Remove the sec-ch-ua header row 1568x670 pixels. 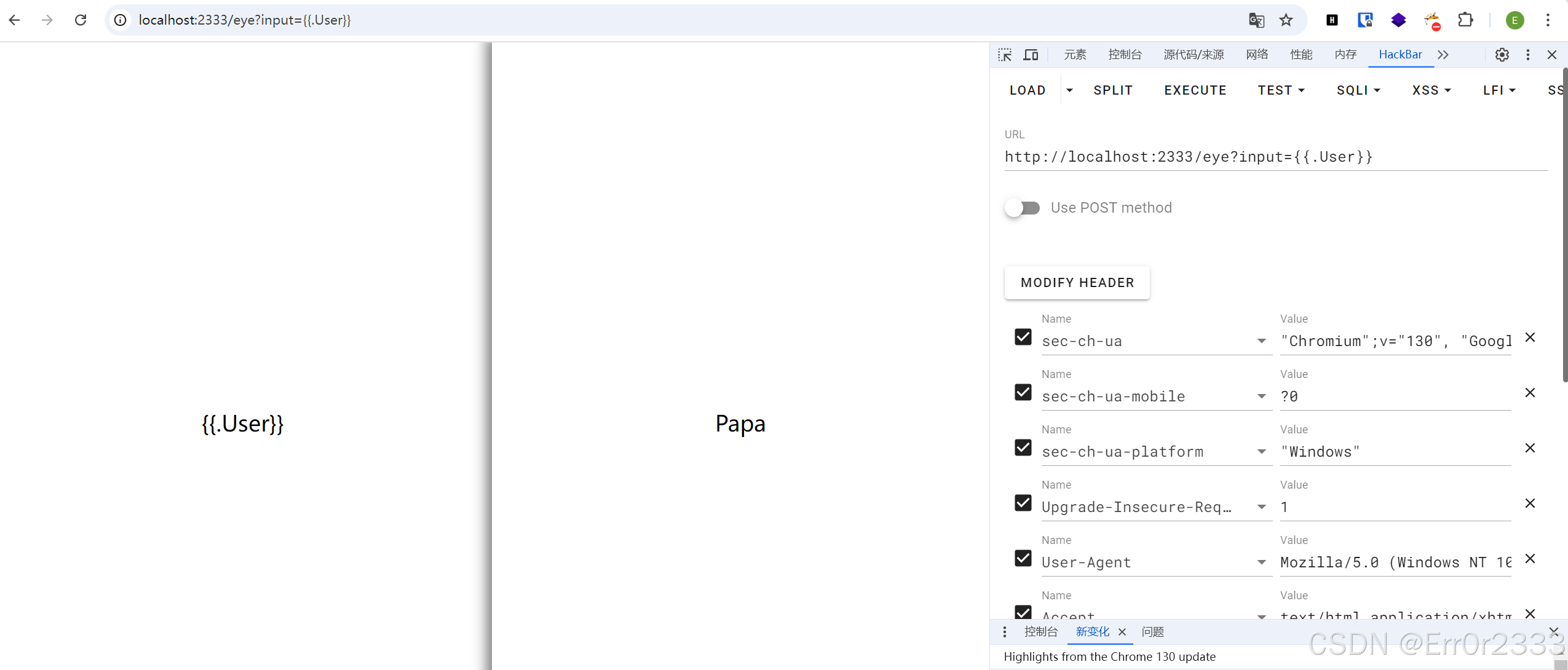point(1530,337)
